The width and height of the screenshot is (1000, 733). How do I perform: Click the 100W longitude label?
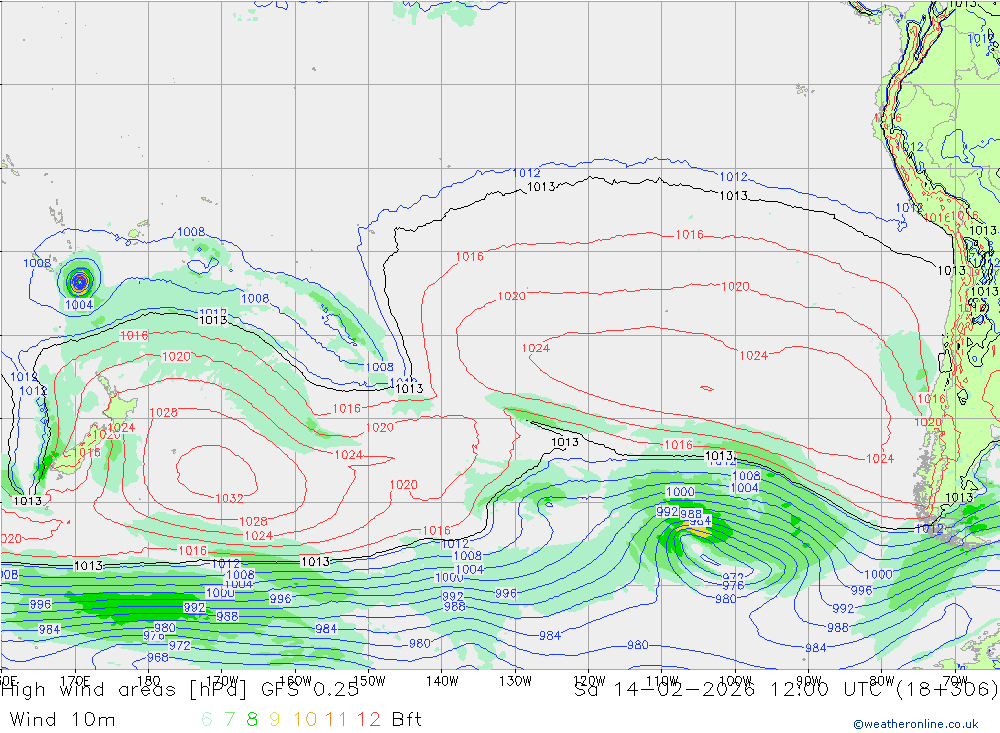(x=735, y=681)
